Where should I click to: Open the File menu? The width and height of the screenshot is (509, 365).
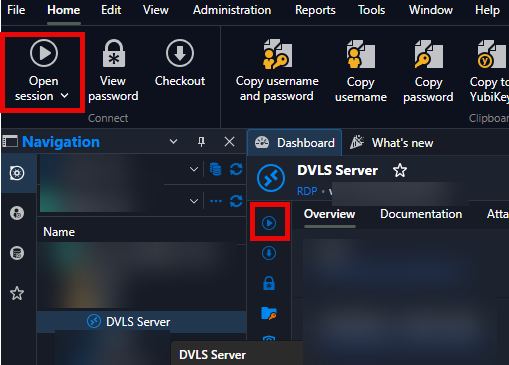pyautogui.click(x=16, y=10)
